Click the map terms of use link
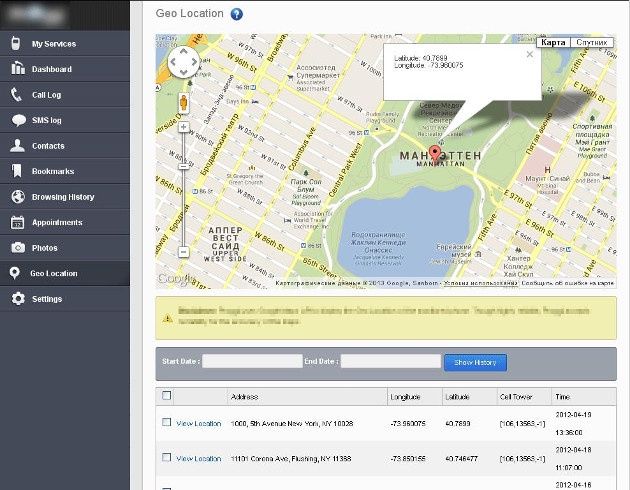The width and height of the screenshot is (630, 490). (481, 283)
